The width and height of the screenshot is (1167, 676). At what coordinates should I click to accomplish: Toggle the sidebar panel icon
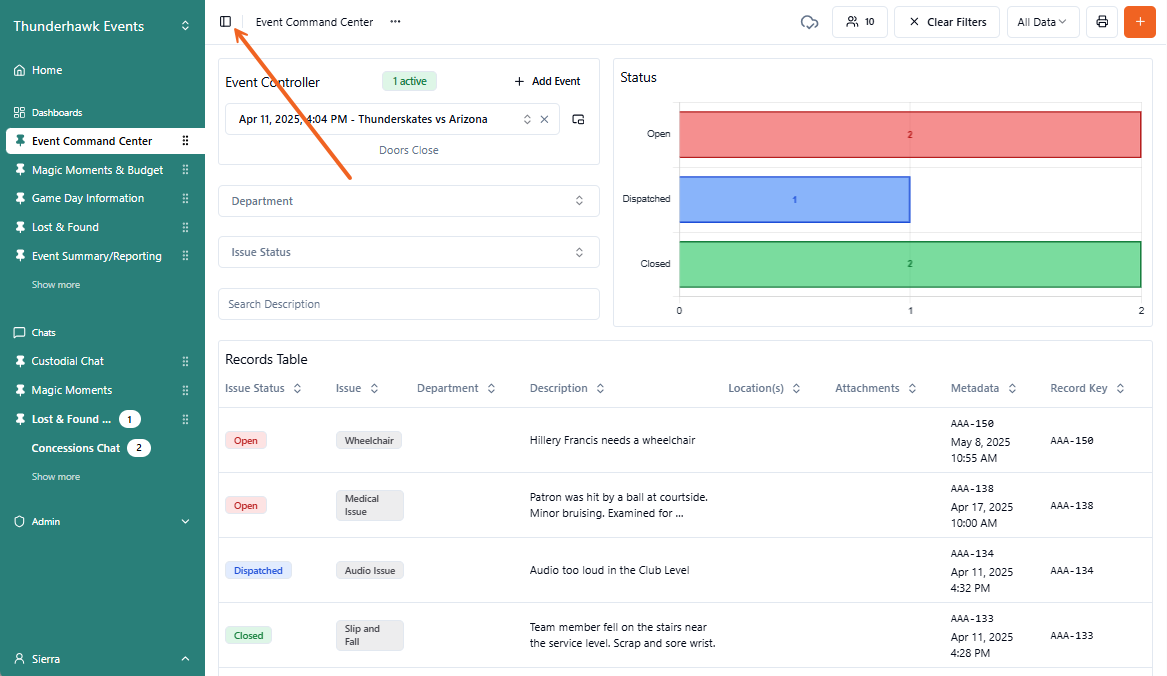click(x=225, y=21)
